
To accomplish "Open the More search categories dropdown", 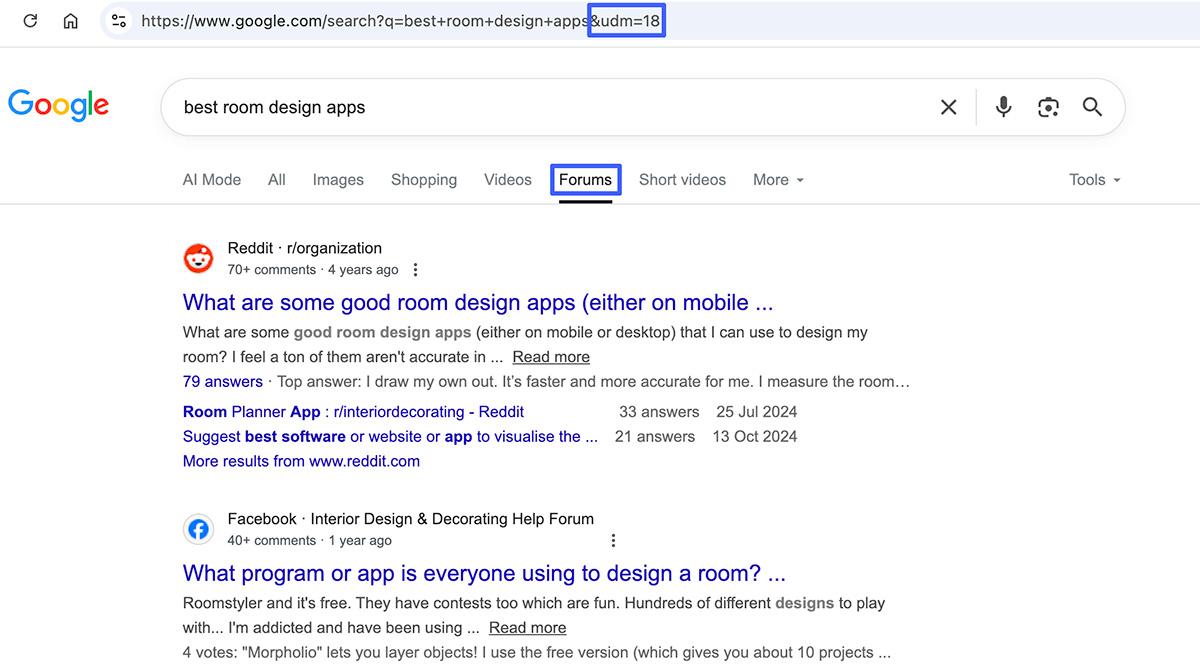I will 778,179.
